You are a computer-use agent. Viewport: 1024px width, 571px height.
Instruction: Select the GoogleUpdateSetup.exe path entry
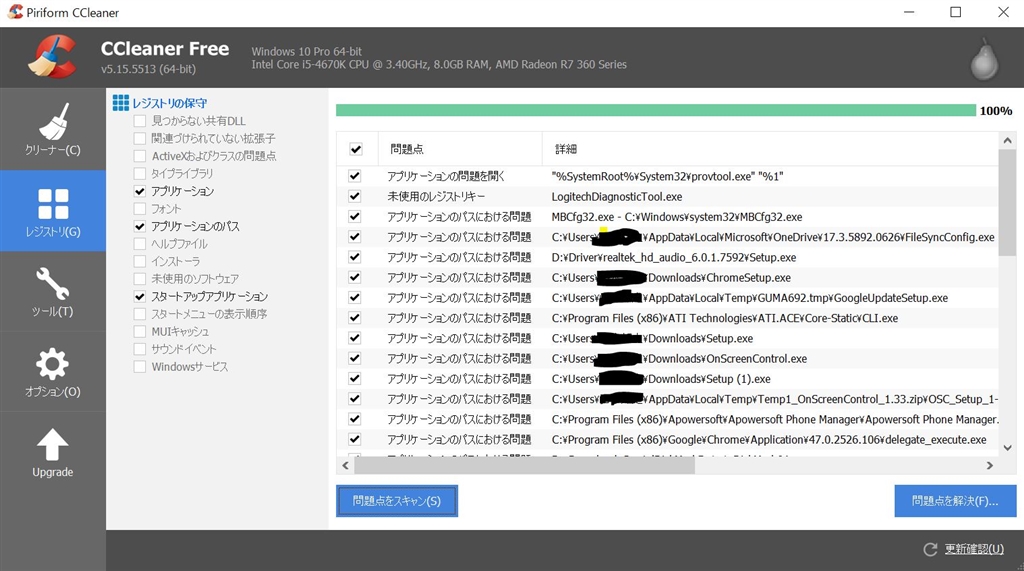(750, 297)
